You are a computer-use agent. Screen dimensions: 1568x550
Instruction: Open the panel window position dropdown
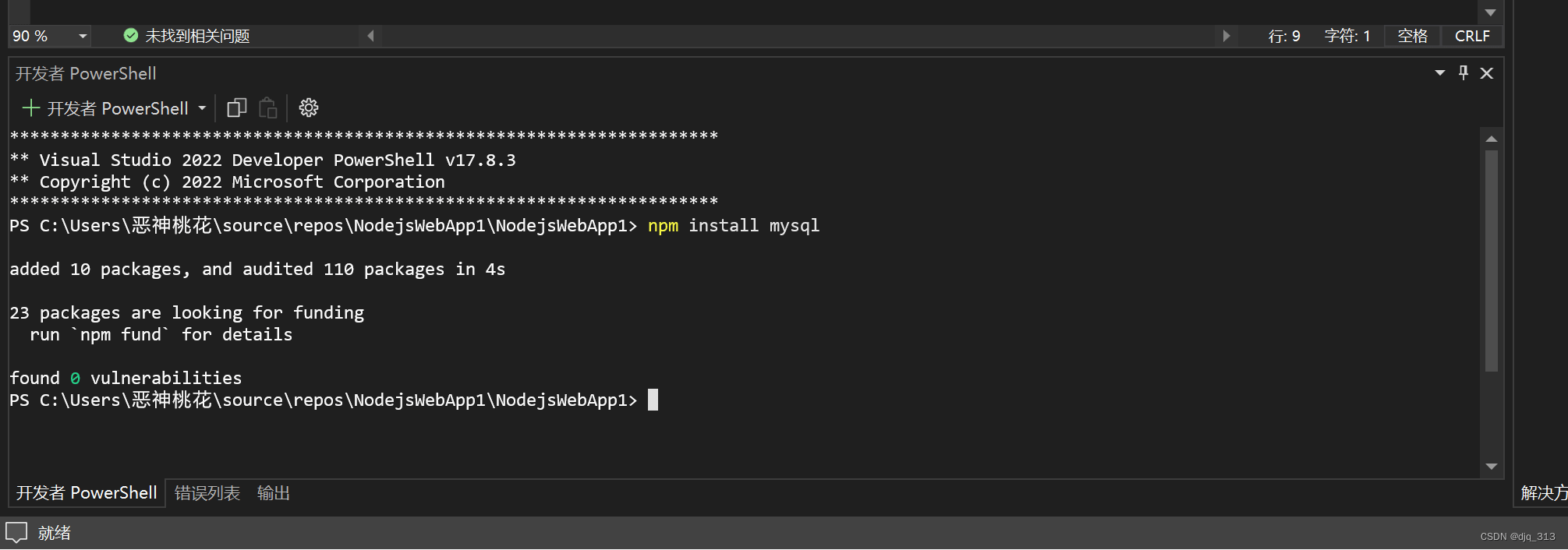click(1440, 72)
